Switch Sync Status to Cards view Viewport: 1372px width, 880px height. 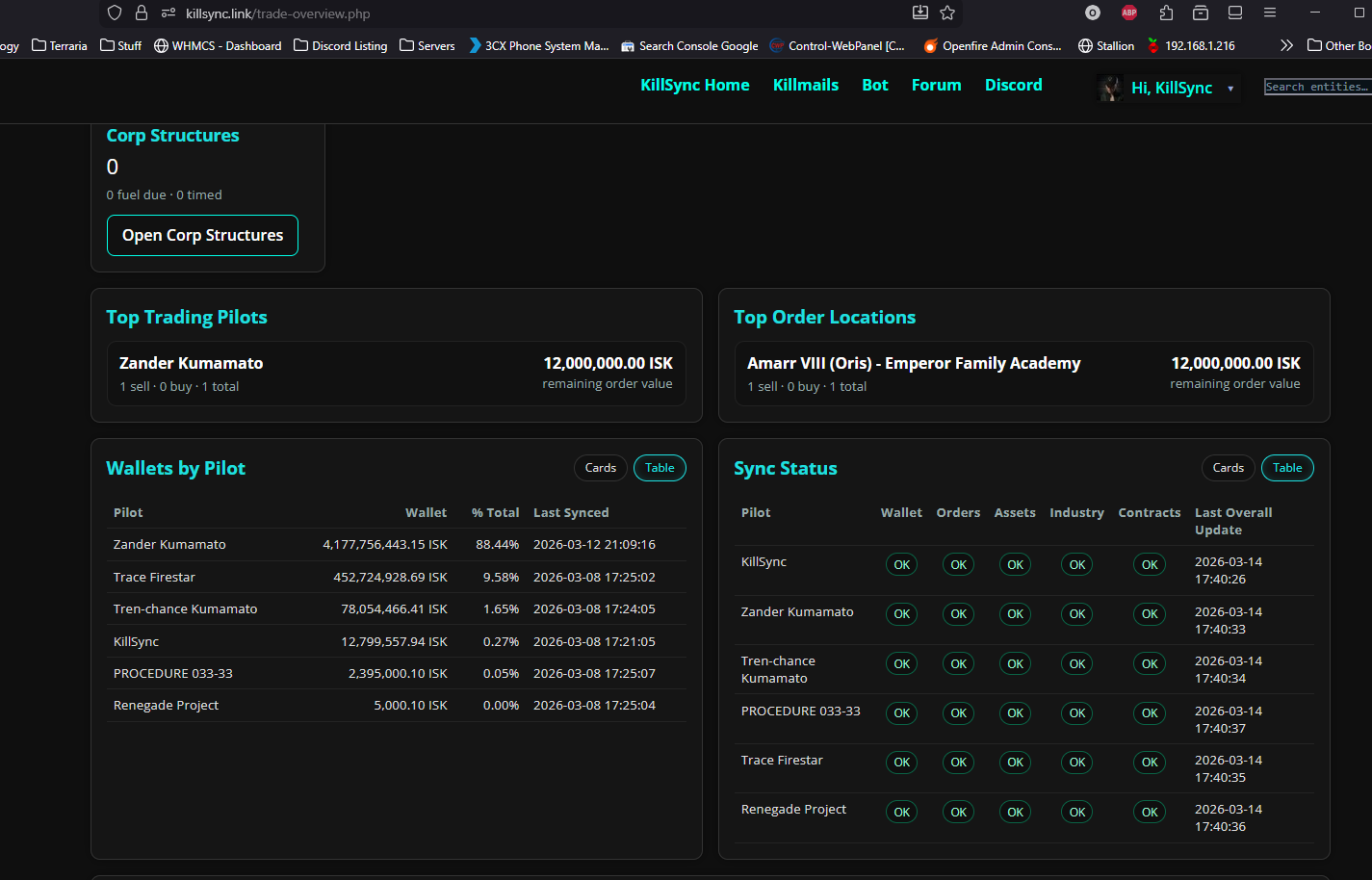pos(1228,468)
